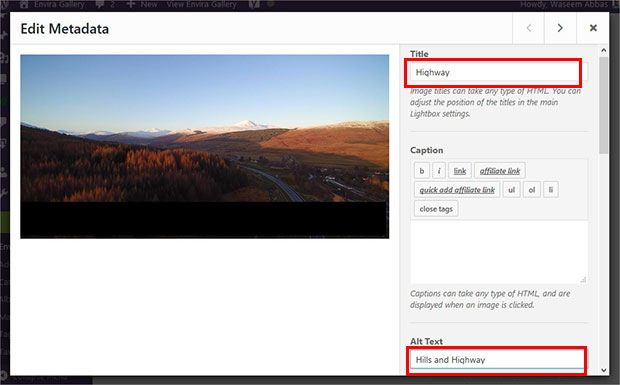Click the Alt Text field
This screenshot has height=385, width=620.
click(499, 360)
